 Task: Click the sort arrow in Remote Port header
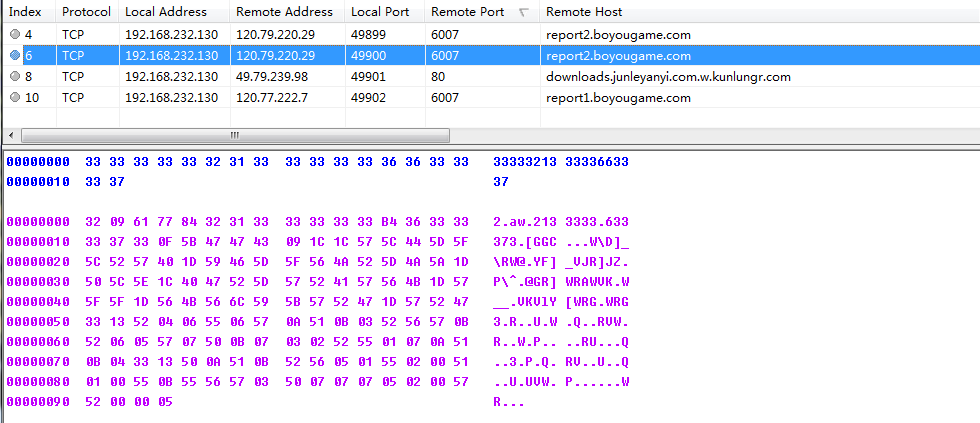(x=524, y=12)
